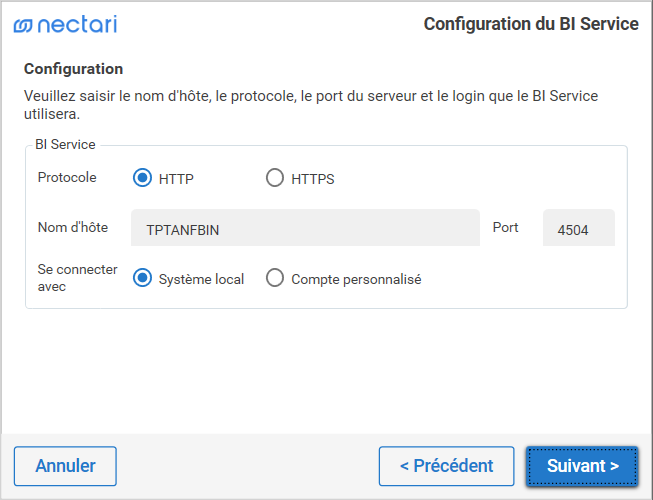Select the HTTP protocol radio button
Image resolution: width=653 pixels, height=500 pixels.
pyautogui.click(x=142, y=179)
